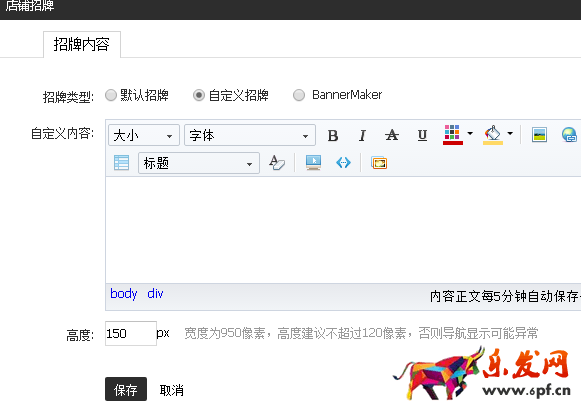
Task: Expand the 标题 heading style dropdown
Action: pyautogui.click(x=199, y=163)
